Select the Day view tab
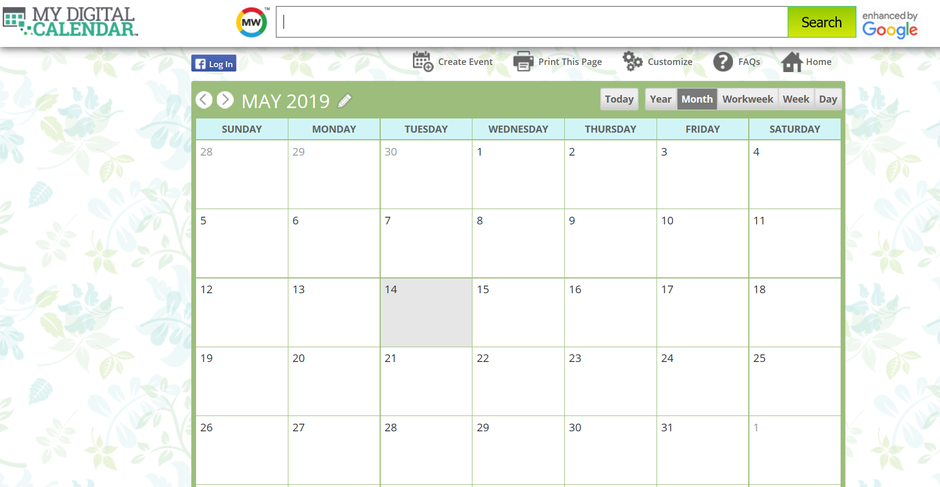This screenshot has height=487, width=940. [828, 100]
